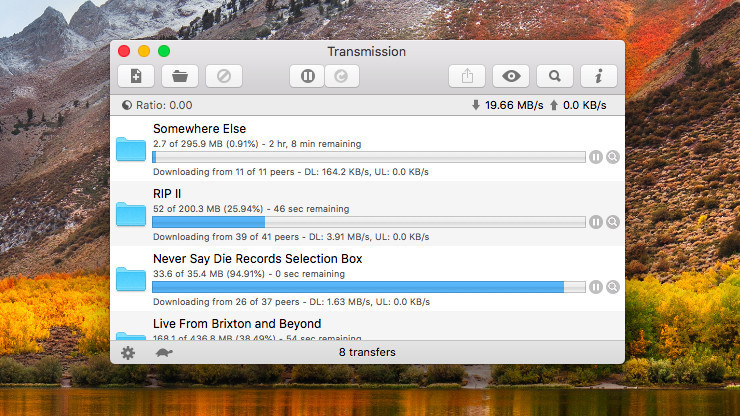This screenshot has width=740, height=416.
Task: Toggle turtle speed limit mode
Action: click(x=164, y=352)
